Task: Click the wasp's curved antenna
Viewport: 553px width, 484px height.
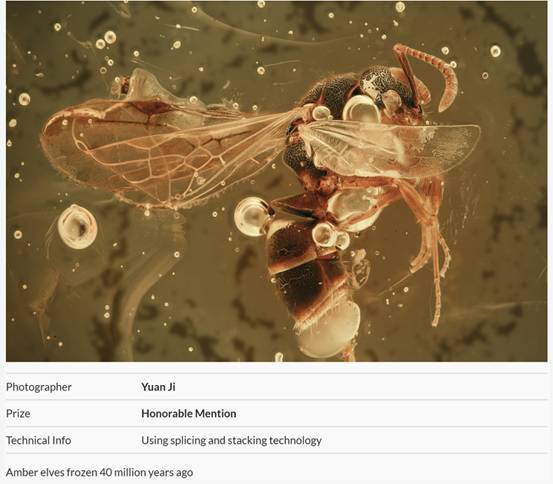Action: coord(429,74)
